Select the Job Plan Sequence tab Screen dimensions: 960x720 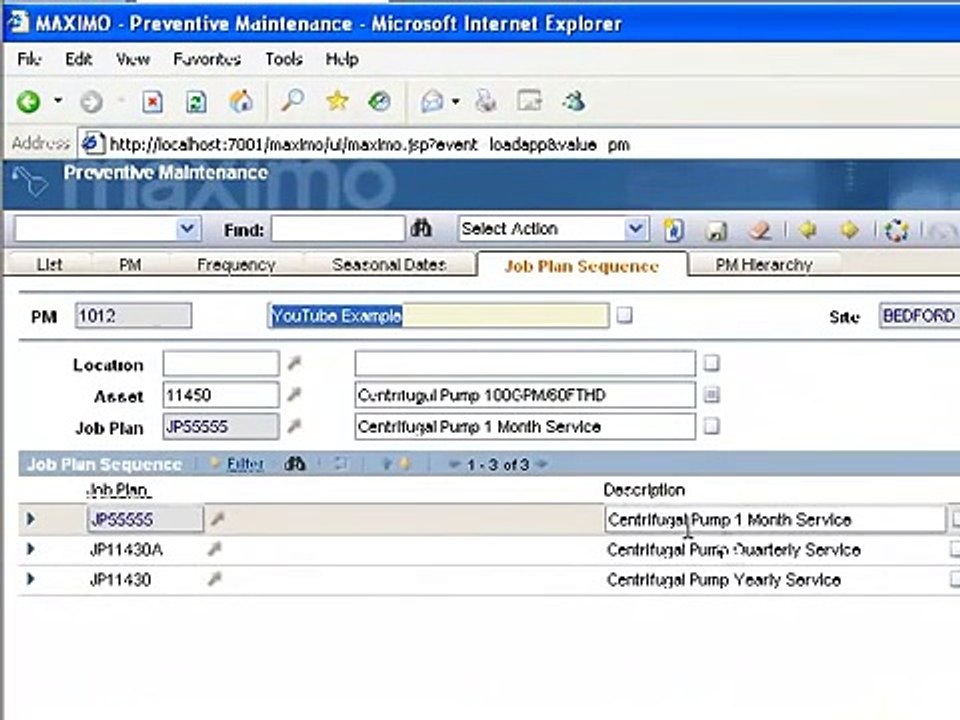582,266
